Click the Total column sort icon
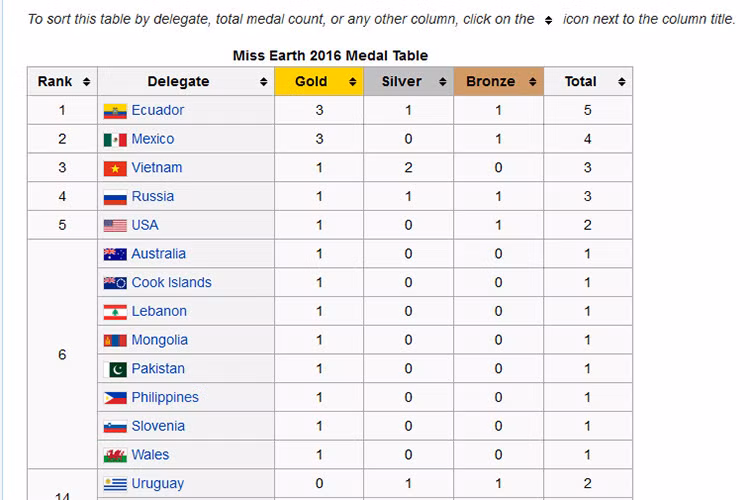The image size is (750, 500). click(x=621, y=82)
